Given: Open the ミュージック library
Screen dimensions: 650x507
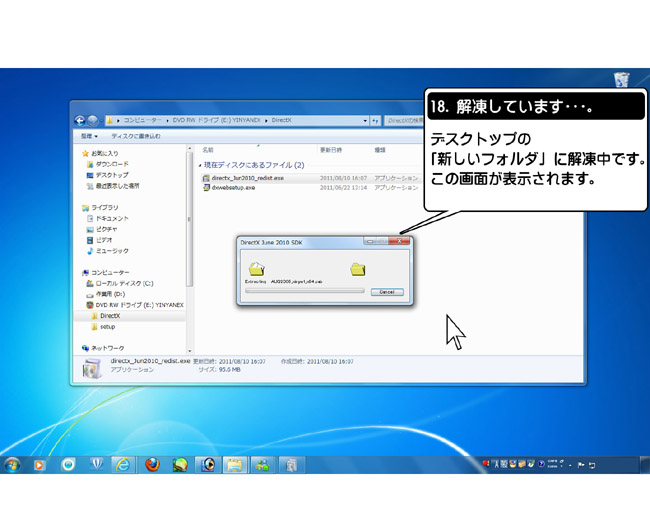Looking at the screenshot, I should [107, 251].
